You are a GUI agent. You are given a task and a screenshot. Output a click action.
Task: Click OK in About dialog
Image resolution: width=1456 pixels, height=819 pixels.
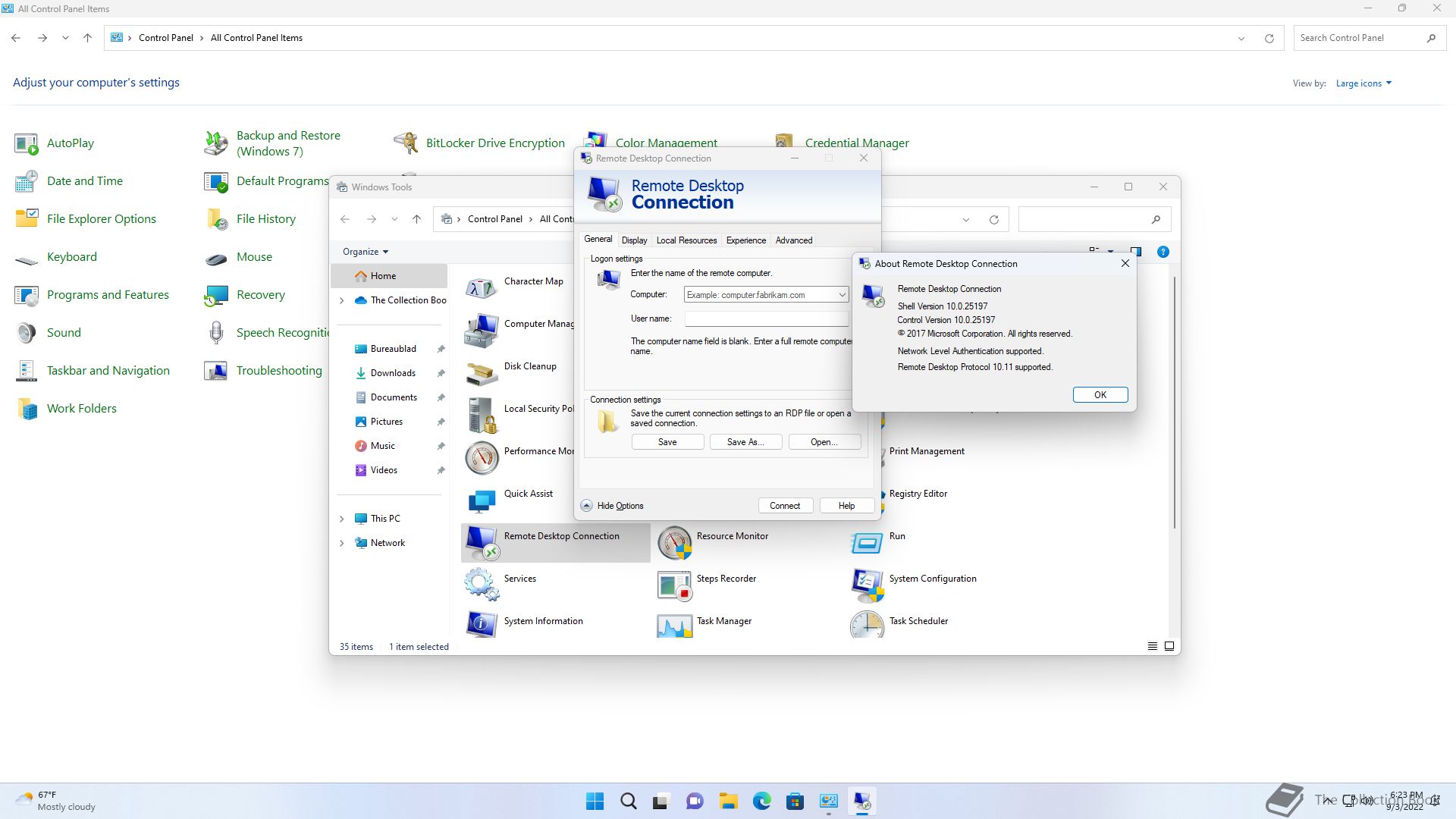click(x=1100, y=395)
